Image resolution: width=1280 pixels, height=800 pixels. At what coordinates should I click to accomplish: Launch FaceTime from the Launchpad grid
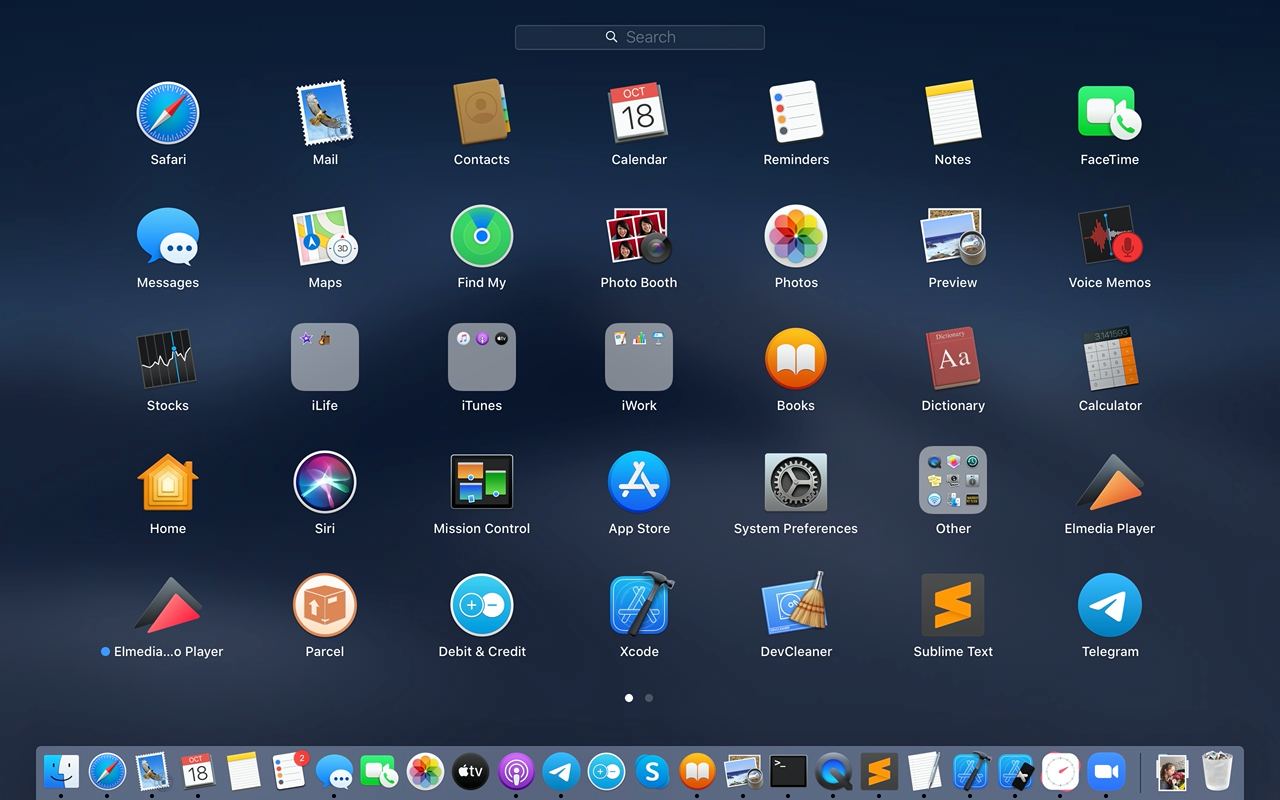1110,113
